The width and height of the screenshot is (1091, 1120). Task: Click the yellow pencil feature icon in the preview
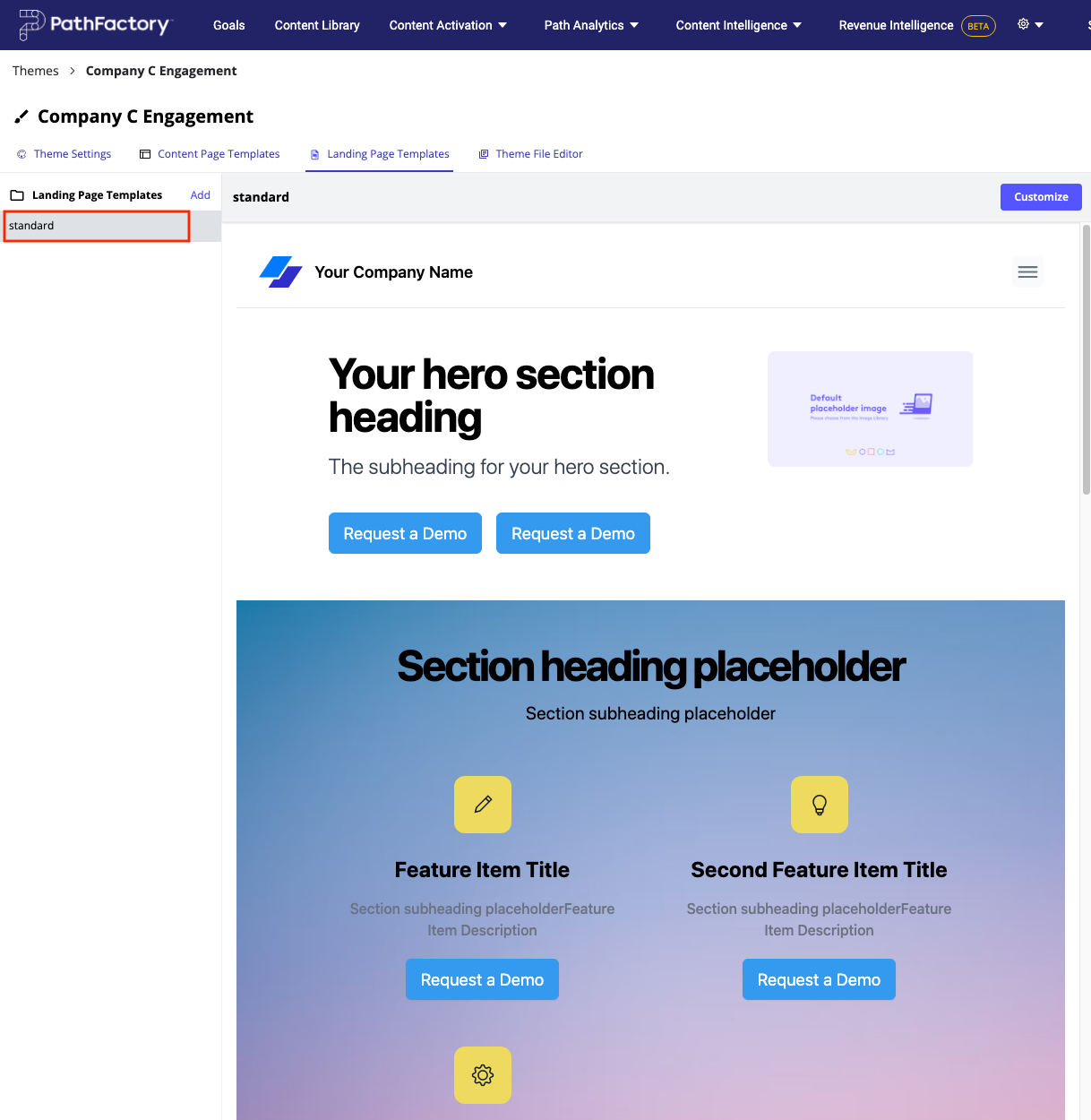(x=482, y=805)
